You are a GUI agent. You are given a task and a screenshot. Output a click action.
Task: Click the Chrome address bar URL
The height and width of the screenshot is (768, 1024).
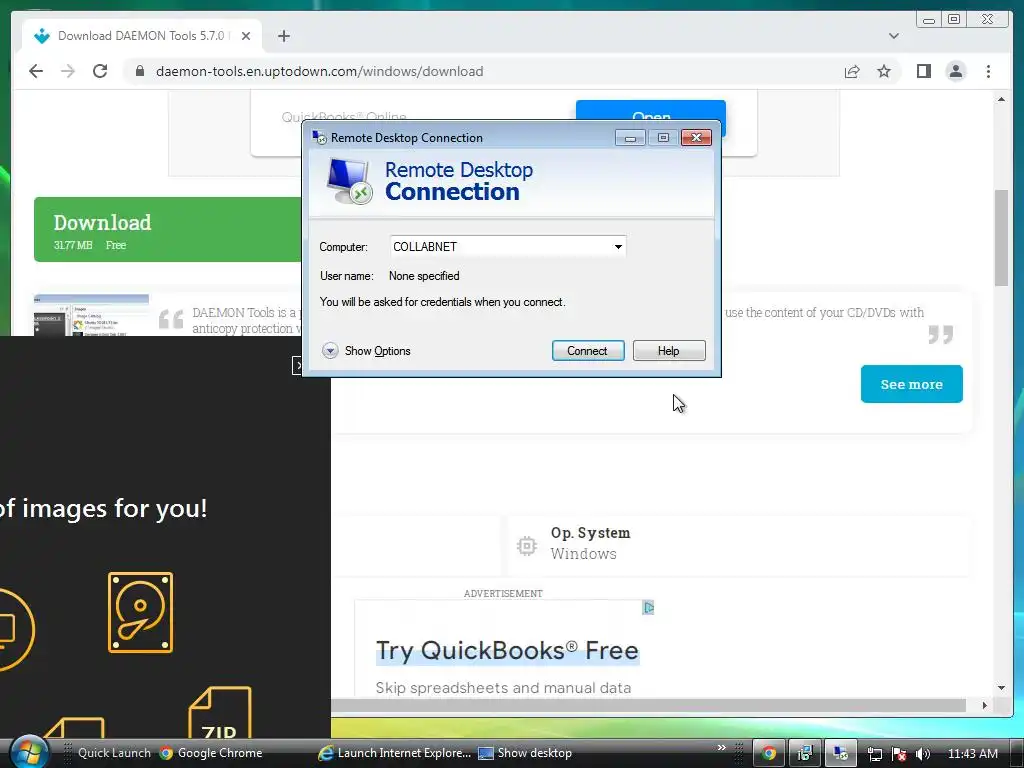(x=319, y=71)
